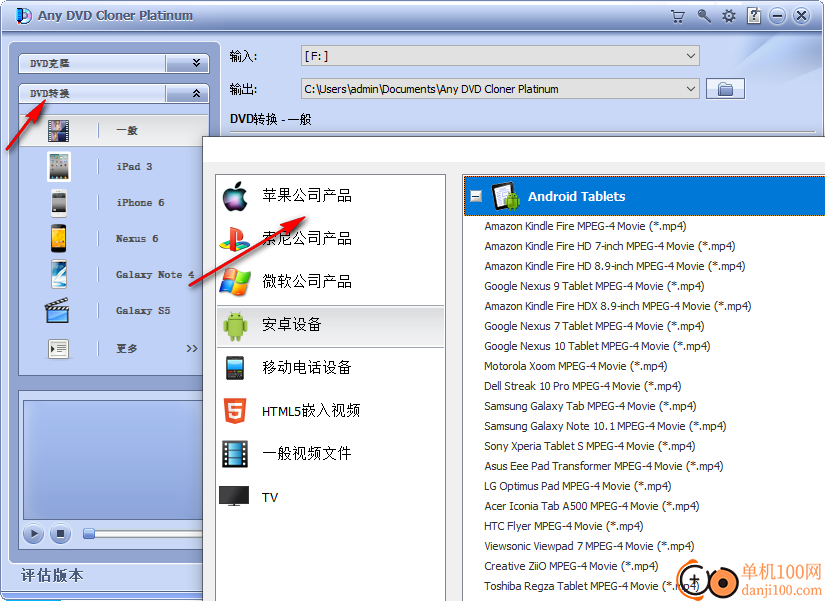
Task: Choose Samsung Galaxy Note 10.1 profile
Action: [x=605, y=426]
